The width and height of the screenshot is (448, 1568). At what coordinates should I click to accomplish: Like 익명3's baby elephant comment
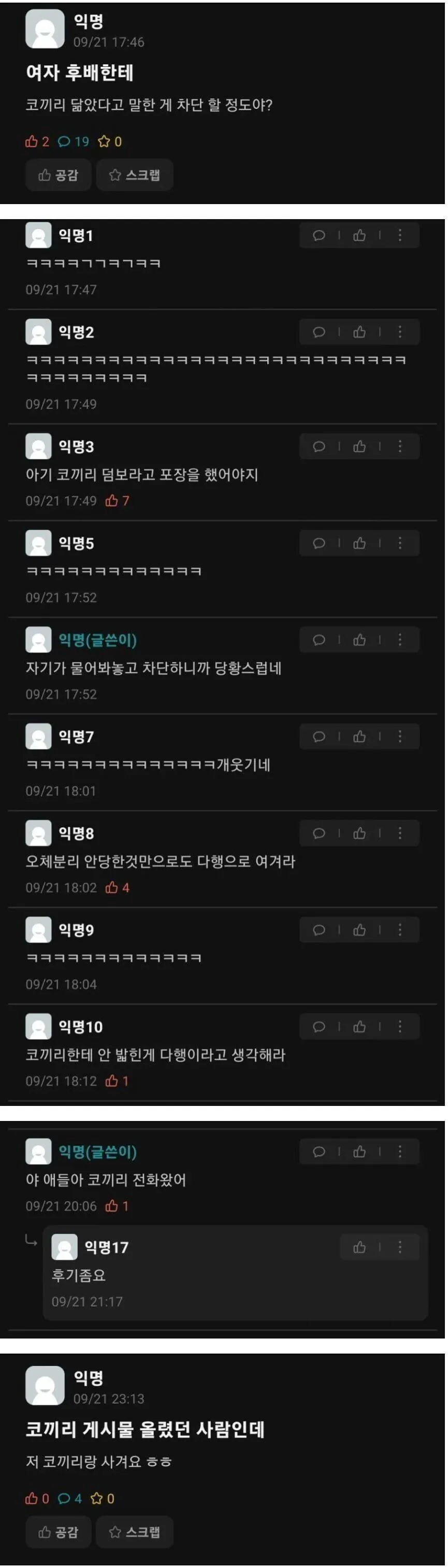[x=360, y=447]
